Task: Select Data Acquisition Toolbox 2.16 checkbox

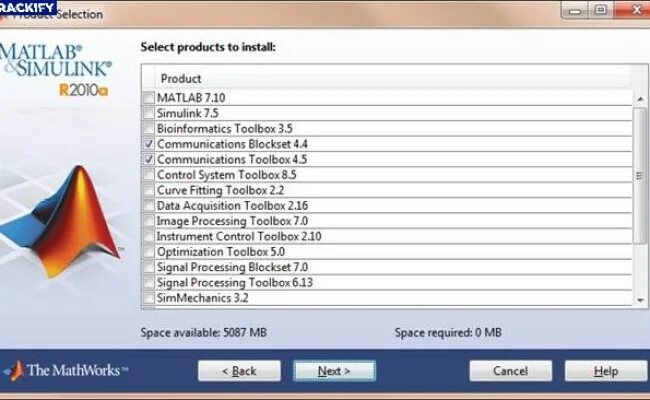Action: point(148,206)
